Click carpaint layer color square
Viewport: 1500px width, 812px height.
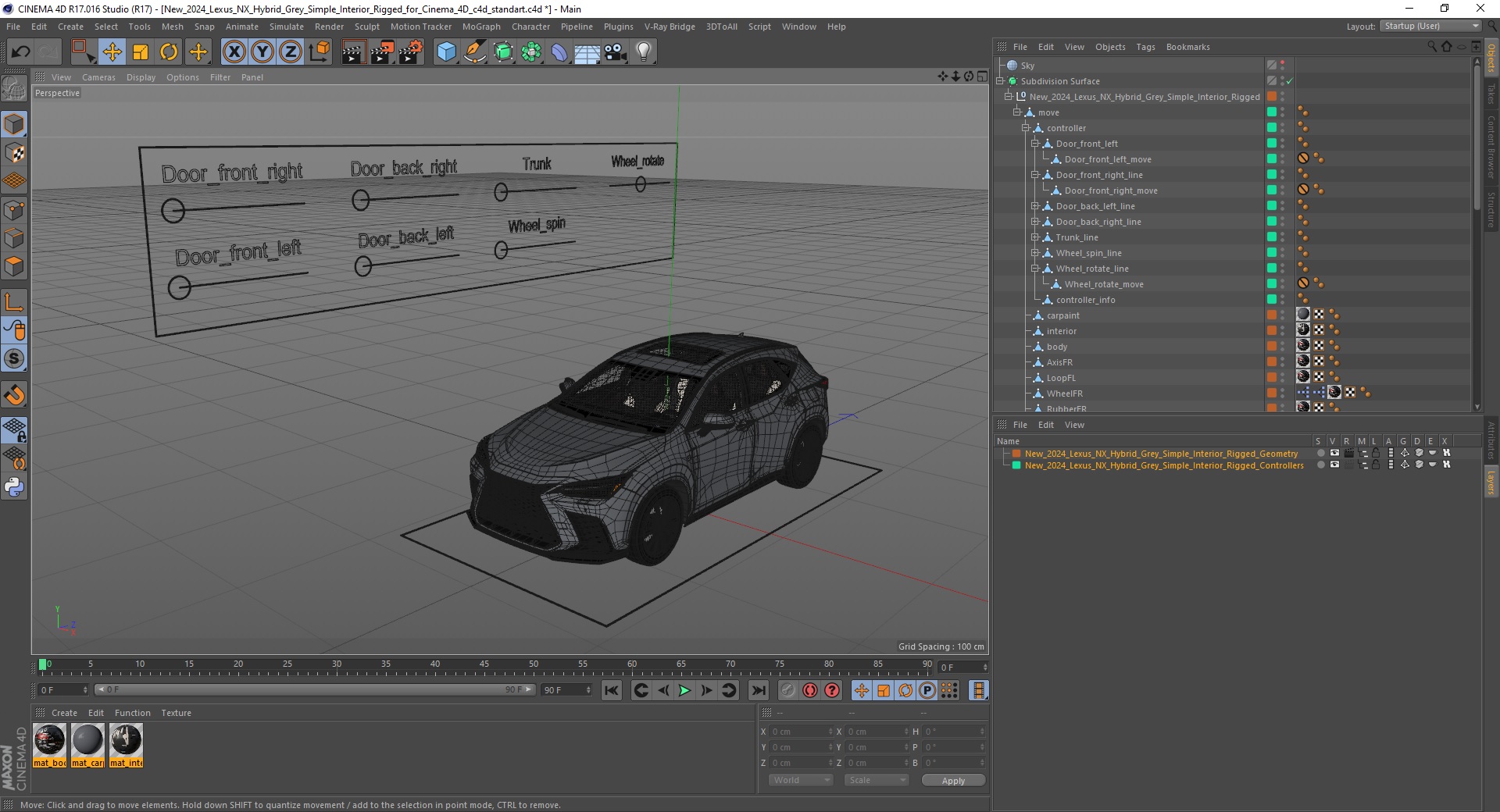click(1271, 315)
